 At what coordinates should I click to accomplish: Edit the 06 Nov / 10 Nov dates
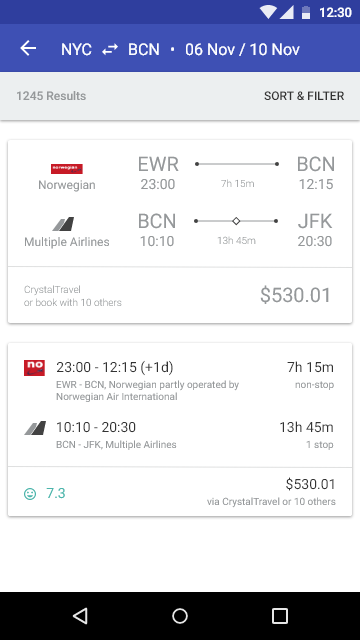coord(242,49)
